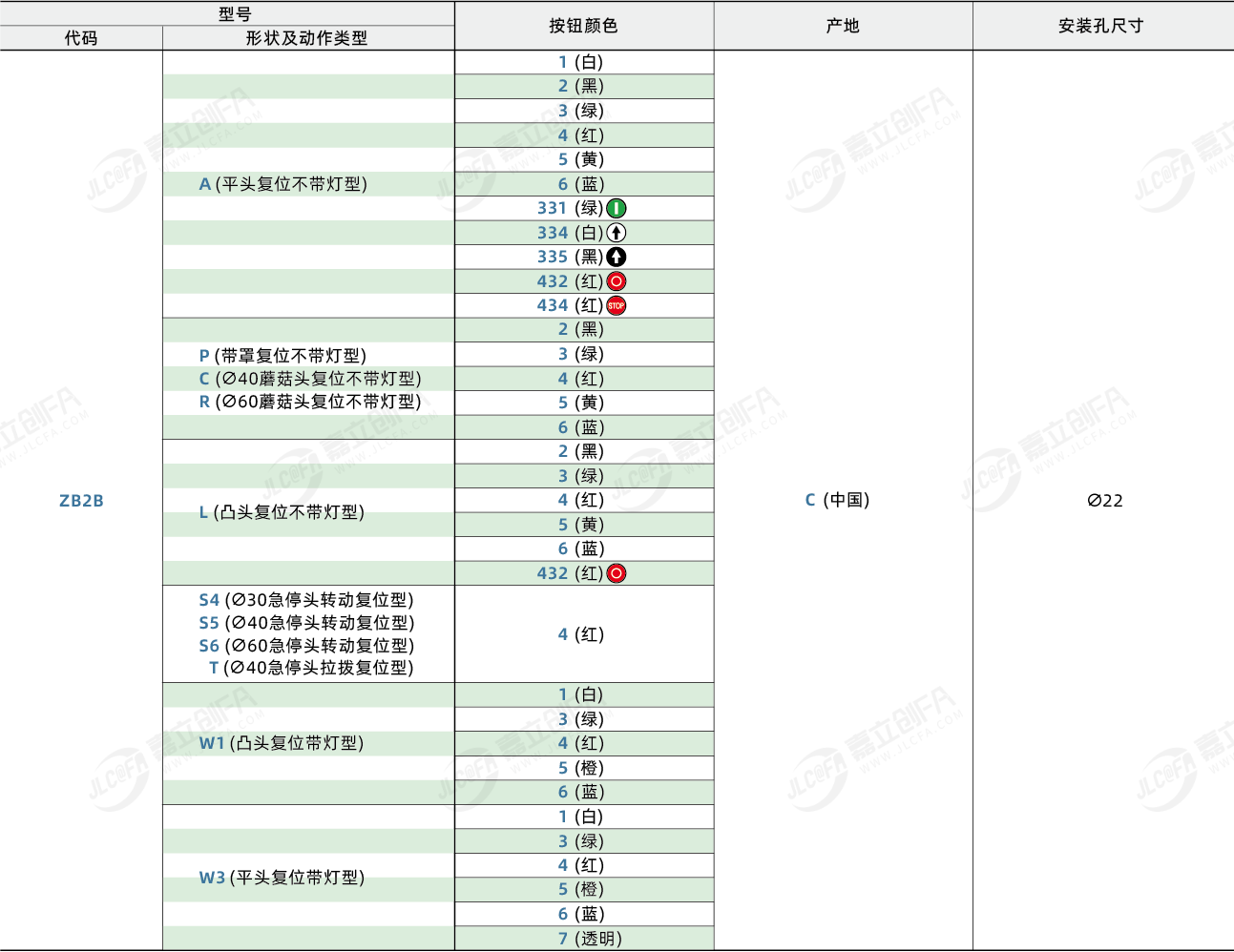Select W1 (凸头复位带灯型) entry
Screen dimensions: 1234x952
pos(282,743)
